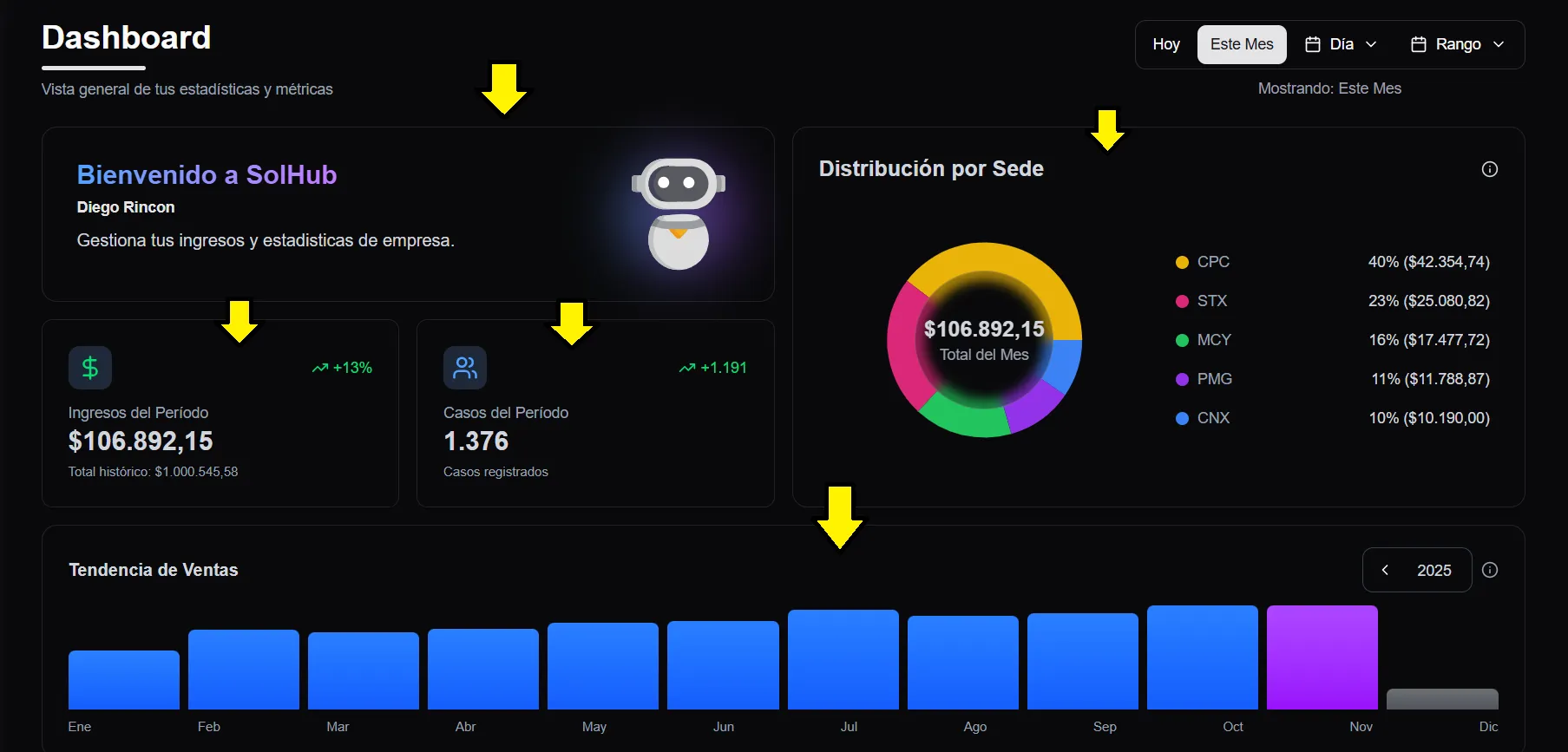Click the '11% ($11.788,87)' value

(1430, 379)
